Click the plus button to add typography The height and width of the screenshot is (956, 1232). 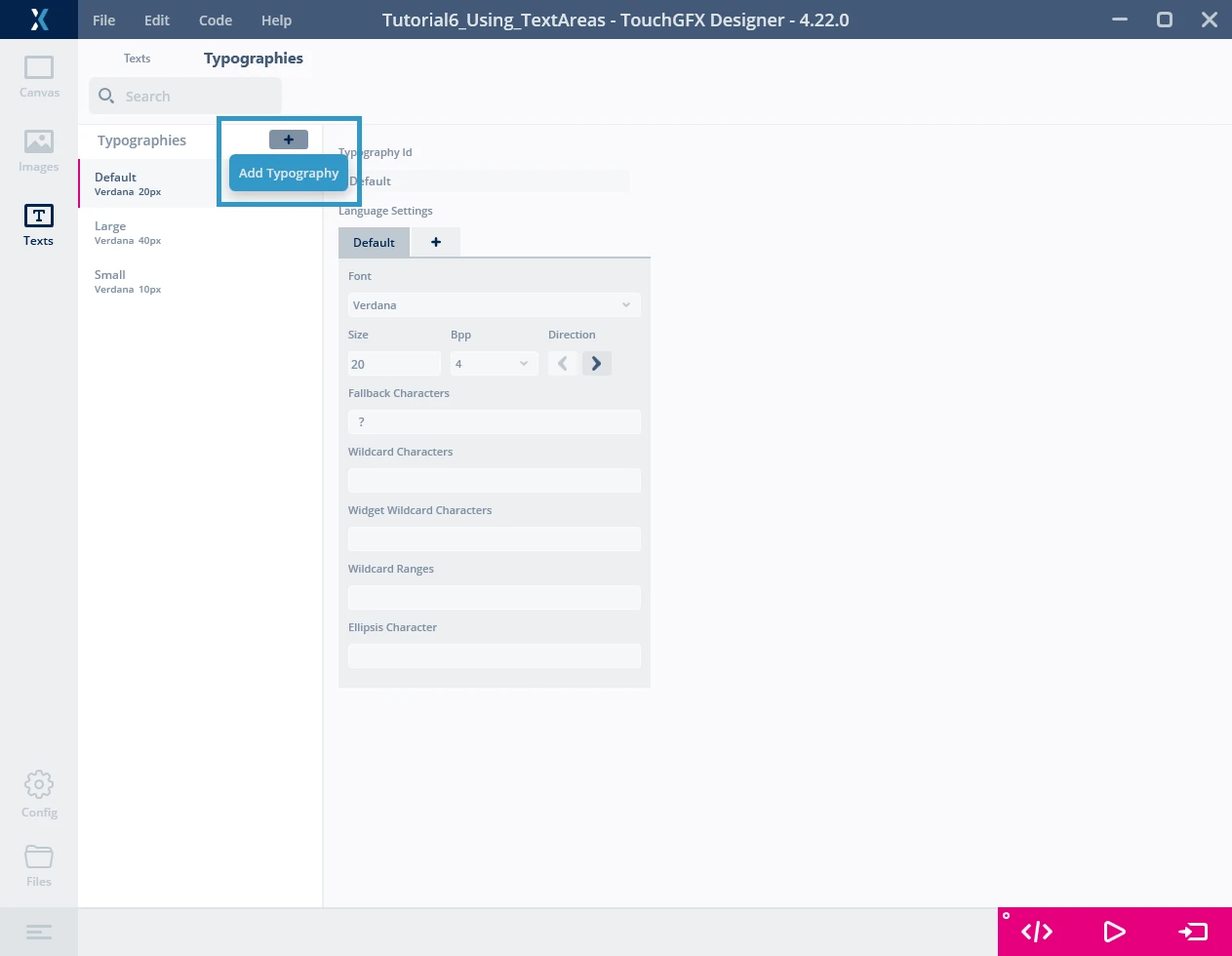[x=289, y=139]
